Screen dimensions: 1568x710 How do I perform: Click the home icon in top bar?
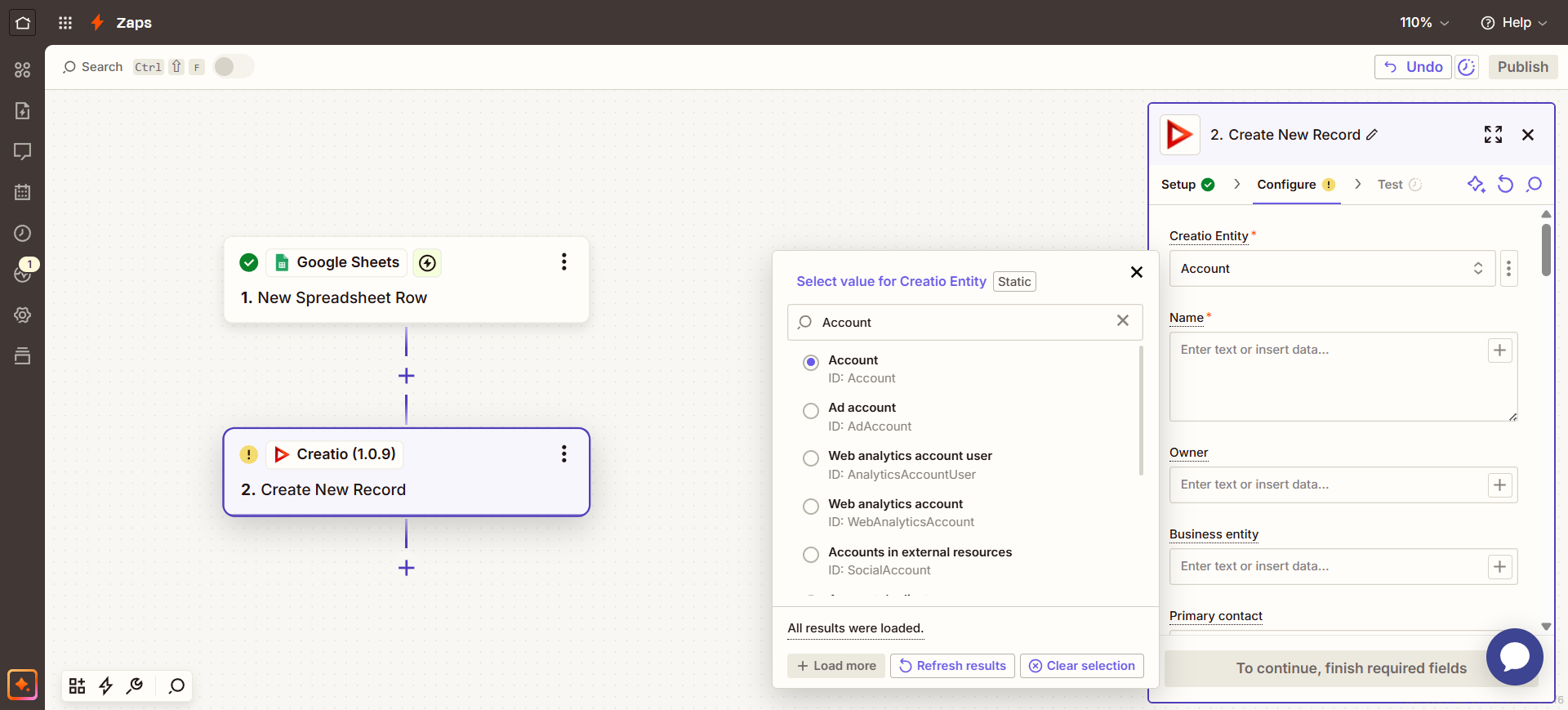click(23, 23)
